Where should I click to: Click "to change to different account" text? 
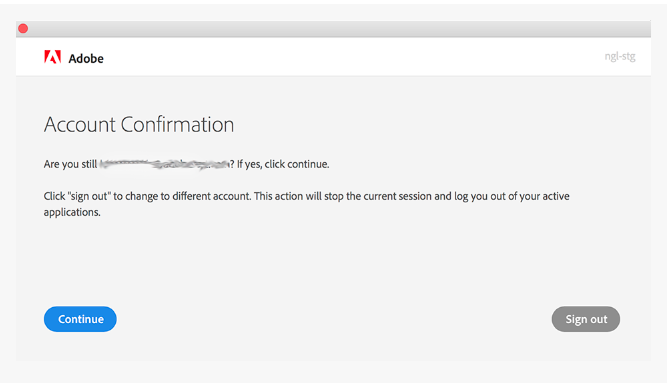pos(181,196)
